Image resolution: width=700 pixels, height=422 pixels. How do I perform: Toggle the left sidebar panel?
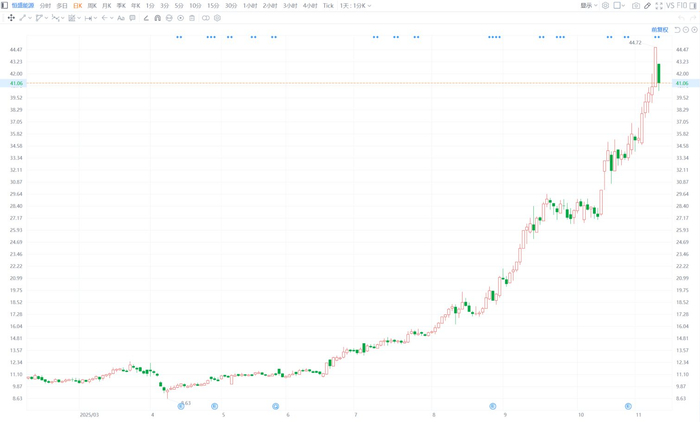tap(4, 5)
